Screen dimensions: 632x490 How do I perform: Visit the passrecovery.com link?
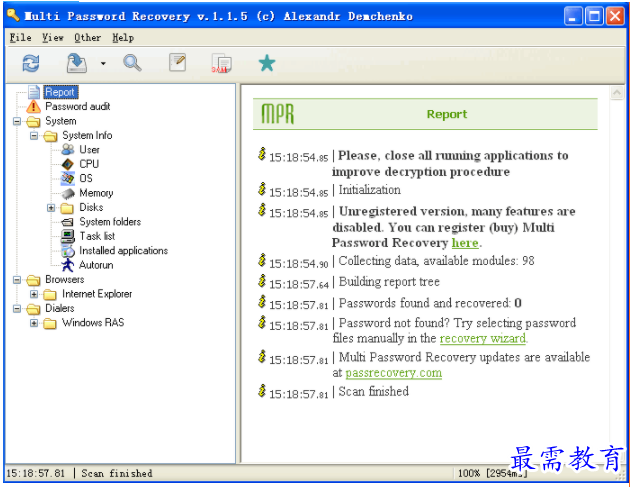(393, 373)
